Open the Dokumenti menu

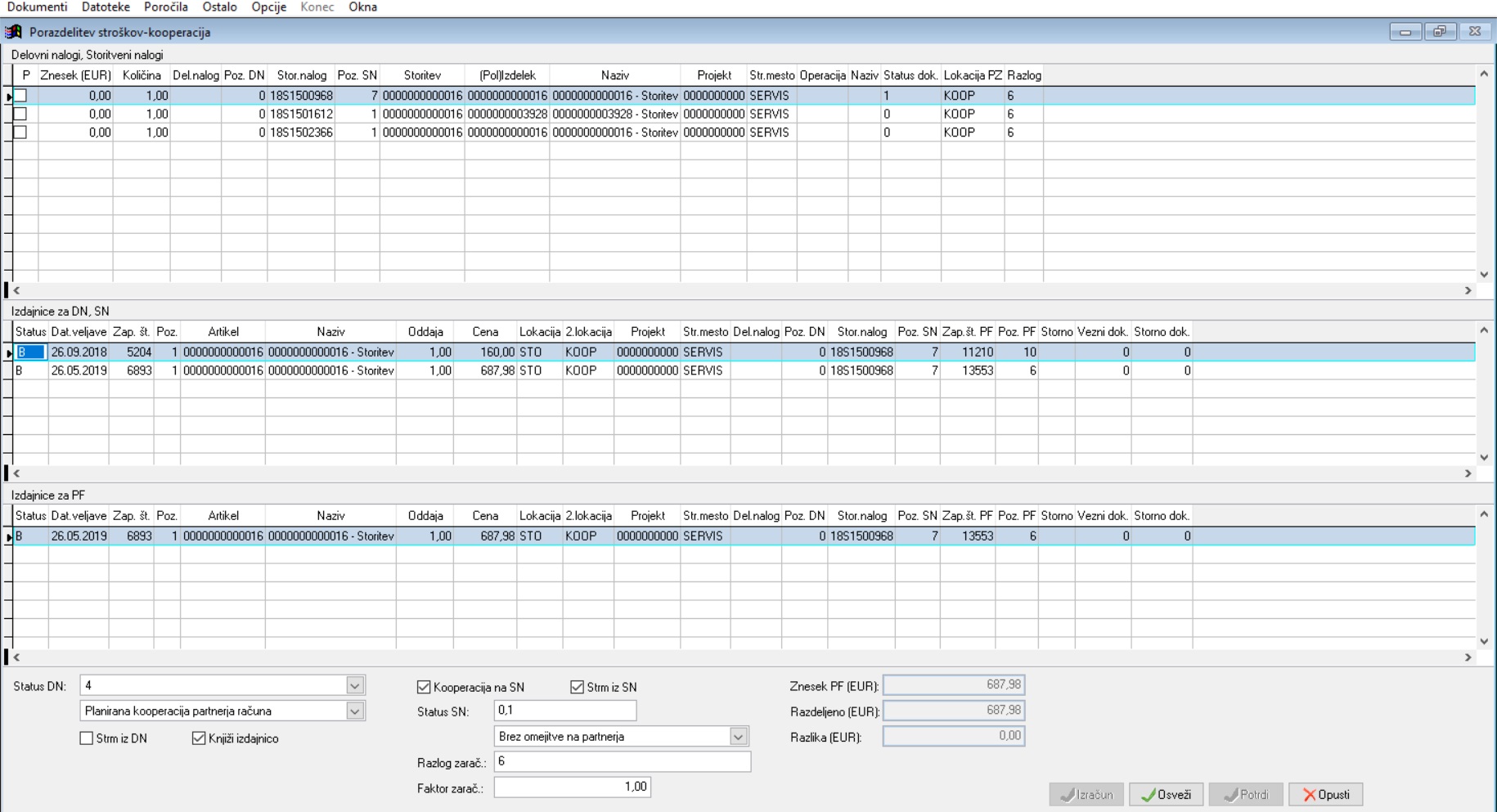[37, 7]
